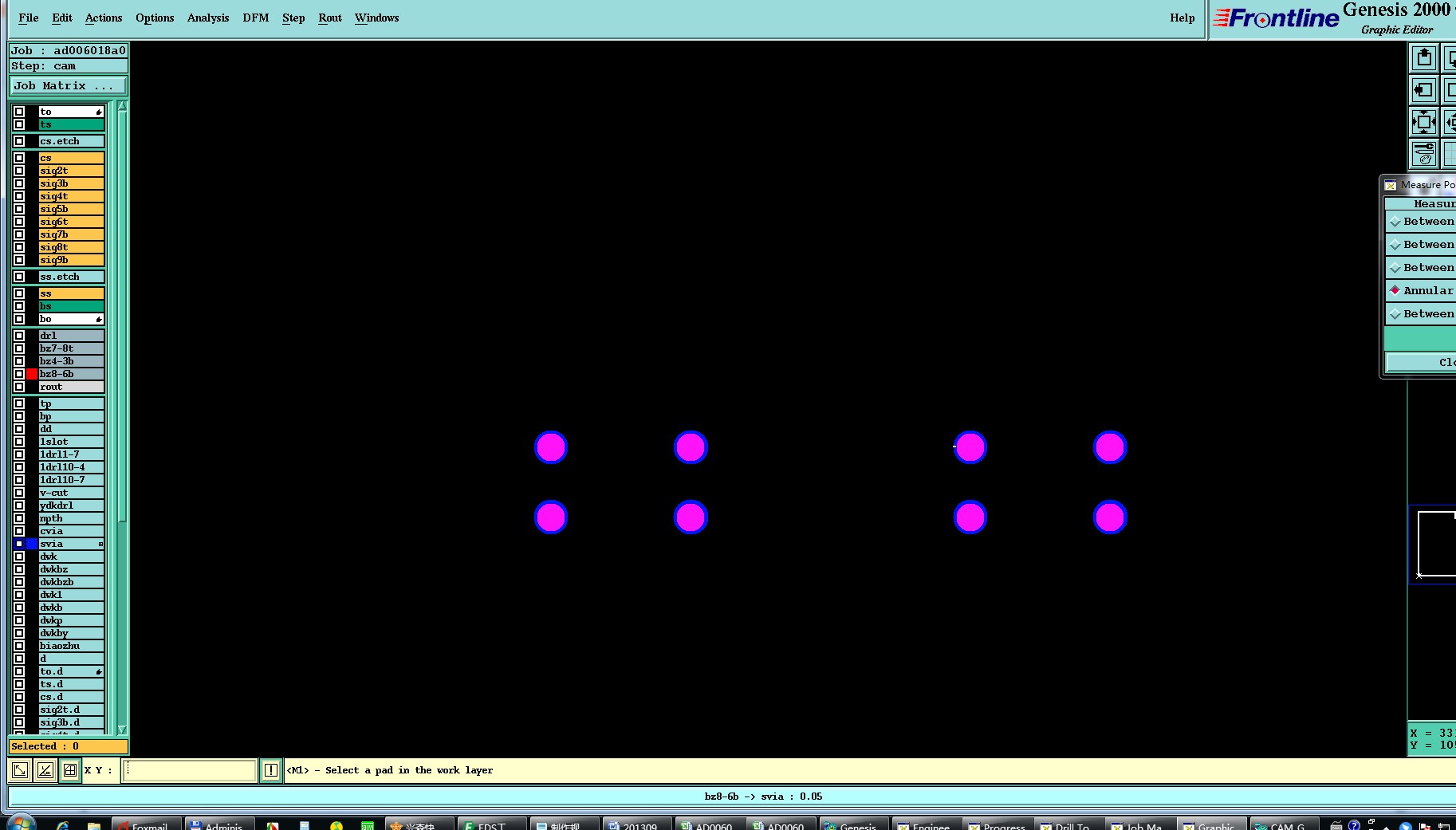Switch to the EDST taskbar item
This screenshot has width=1456, height=830.
(x=492, y=824)
